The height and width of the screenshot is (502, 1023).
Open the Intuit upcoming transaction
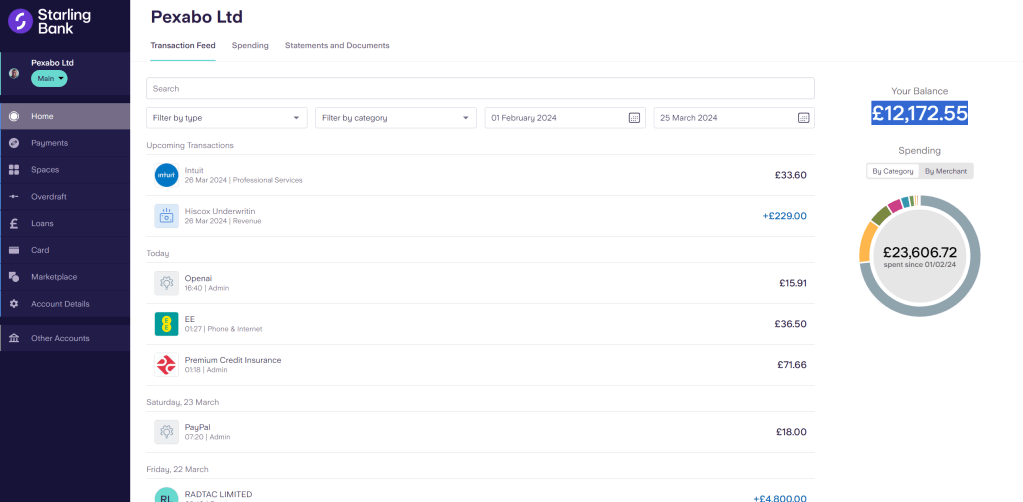480,175
